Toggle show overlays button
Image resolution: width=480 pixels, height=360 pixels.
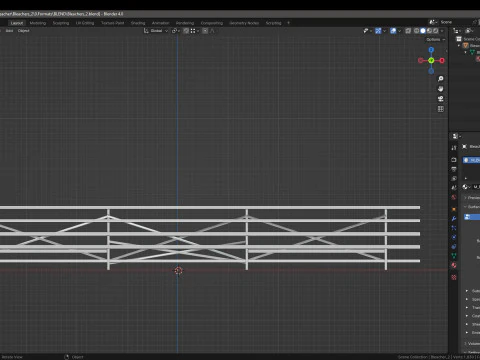coord(393,31)
